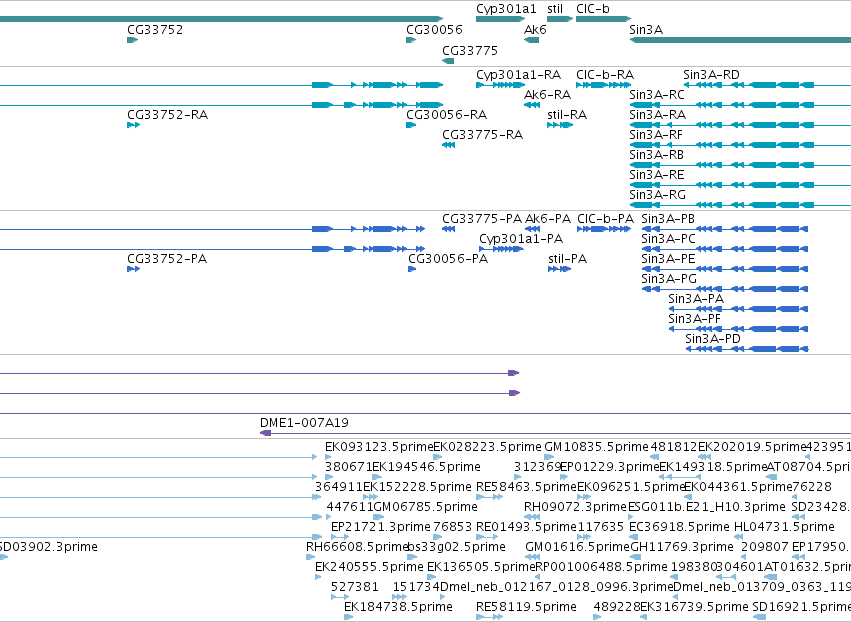
Task: Click the Ak6-RA transcript label
Action: pos(547,94)
